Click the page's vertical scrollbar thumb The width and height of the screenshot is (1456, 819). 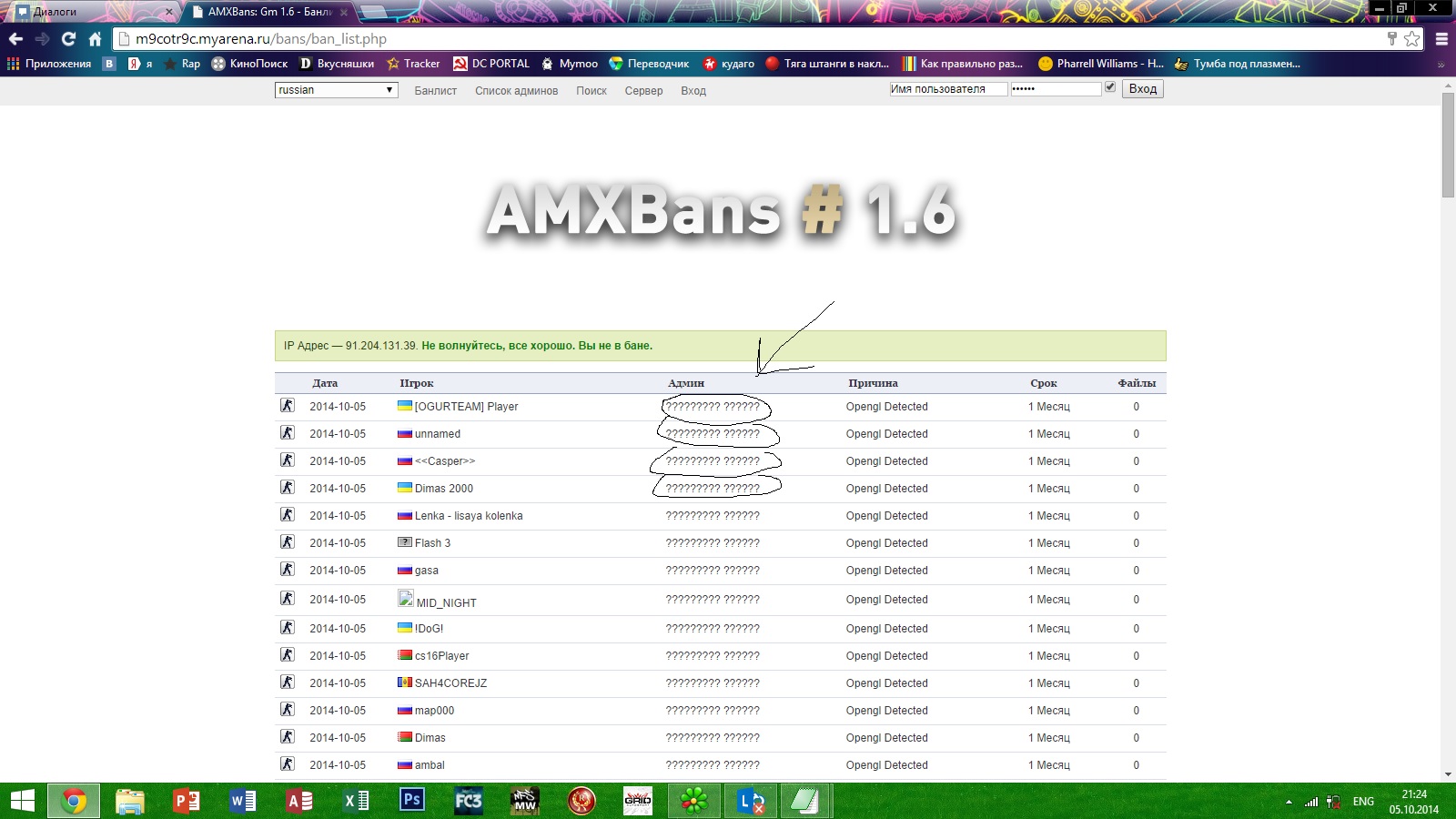[x=1448, y=145]
